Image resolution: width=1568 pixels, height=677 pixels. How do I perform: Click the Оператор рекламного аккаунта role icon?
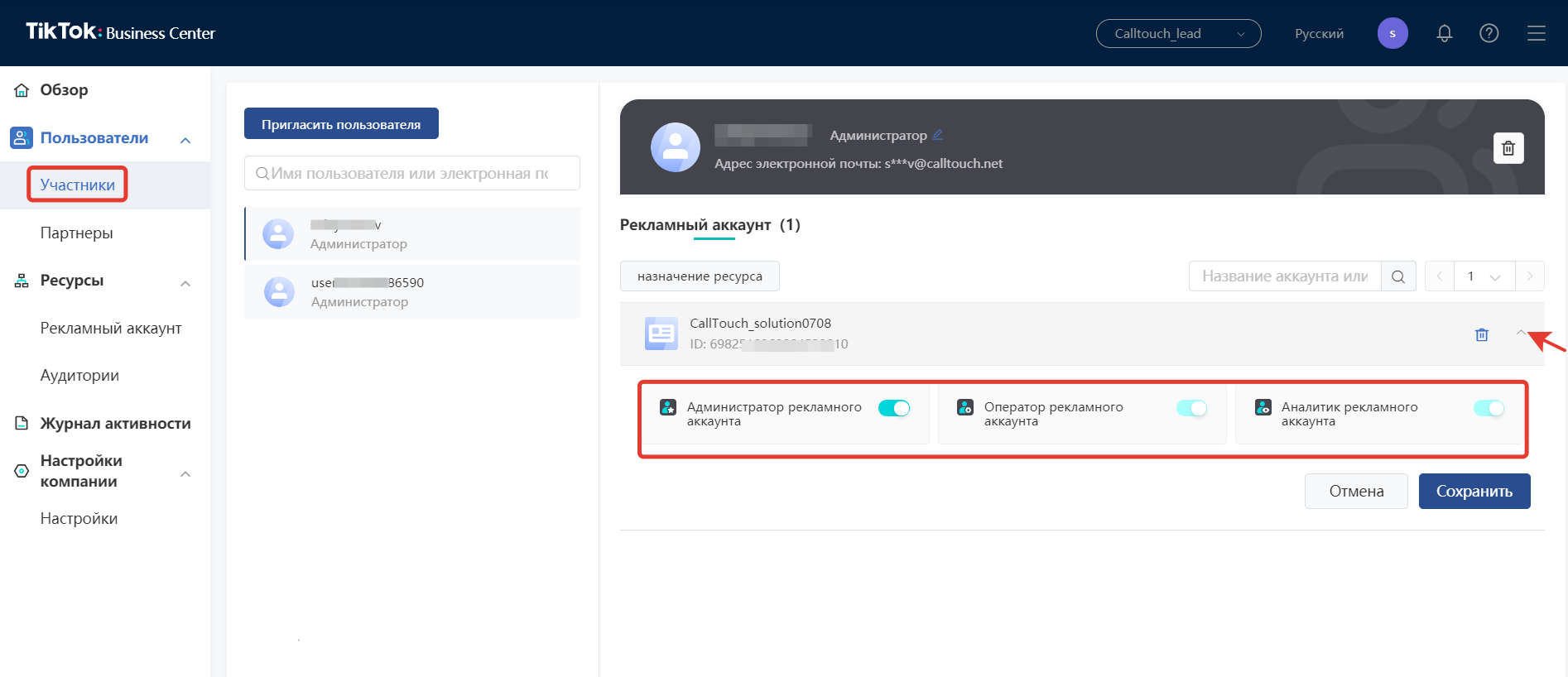click(x=965, y=407)
